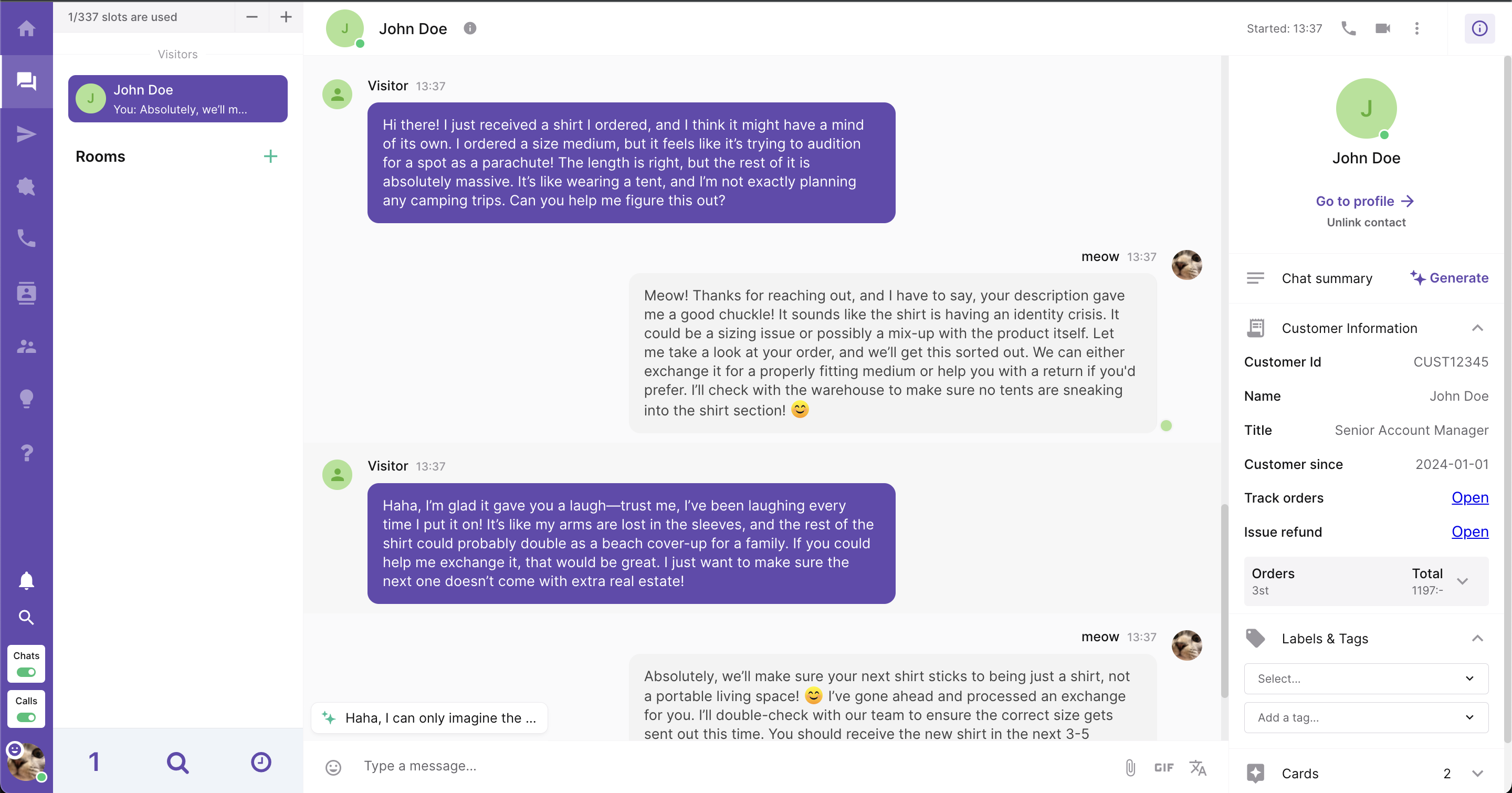
Task: Open the three-dot menu in the chat header
Action: coord(1417,28)
